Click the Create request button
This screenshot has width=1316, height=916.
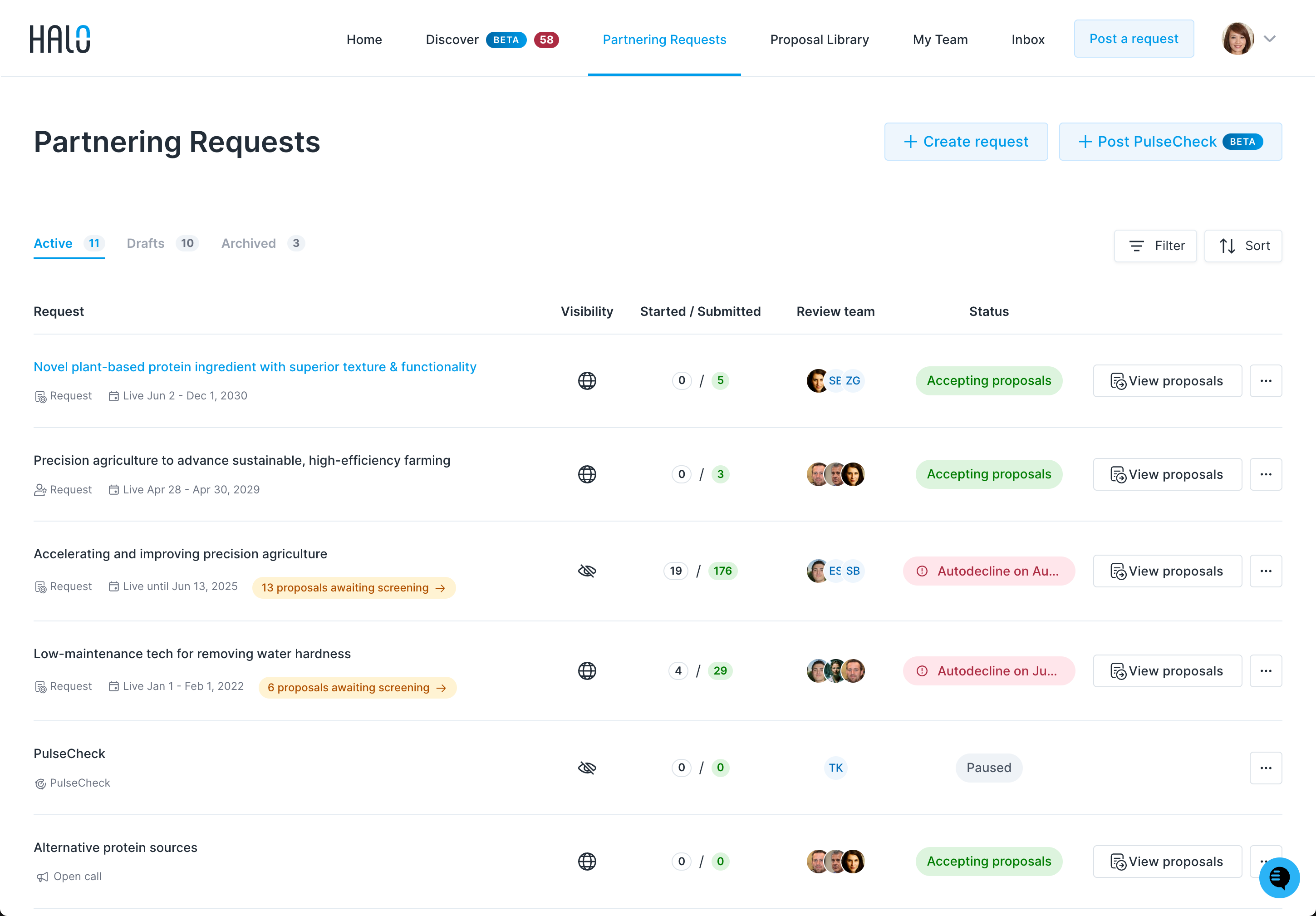pos(966,142)
